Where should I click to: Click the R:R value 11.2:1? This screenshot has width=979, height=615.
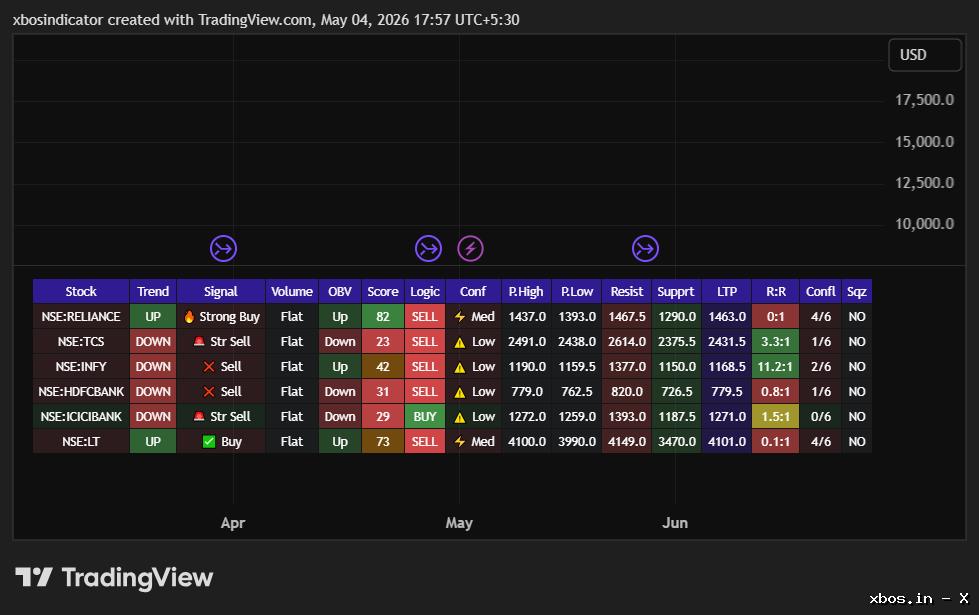(x=776, y=367)
